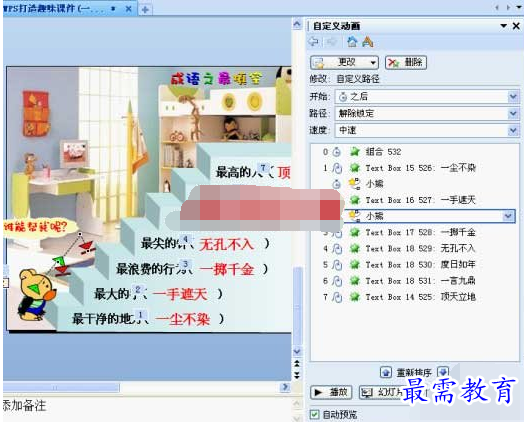Click animation order tag 2 beside 最大的手
524x422 pixels.
138,289
